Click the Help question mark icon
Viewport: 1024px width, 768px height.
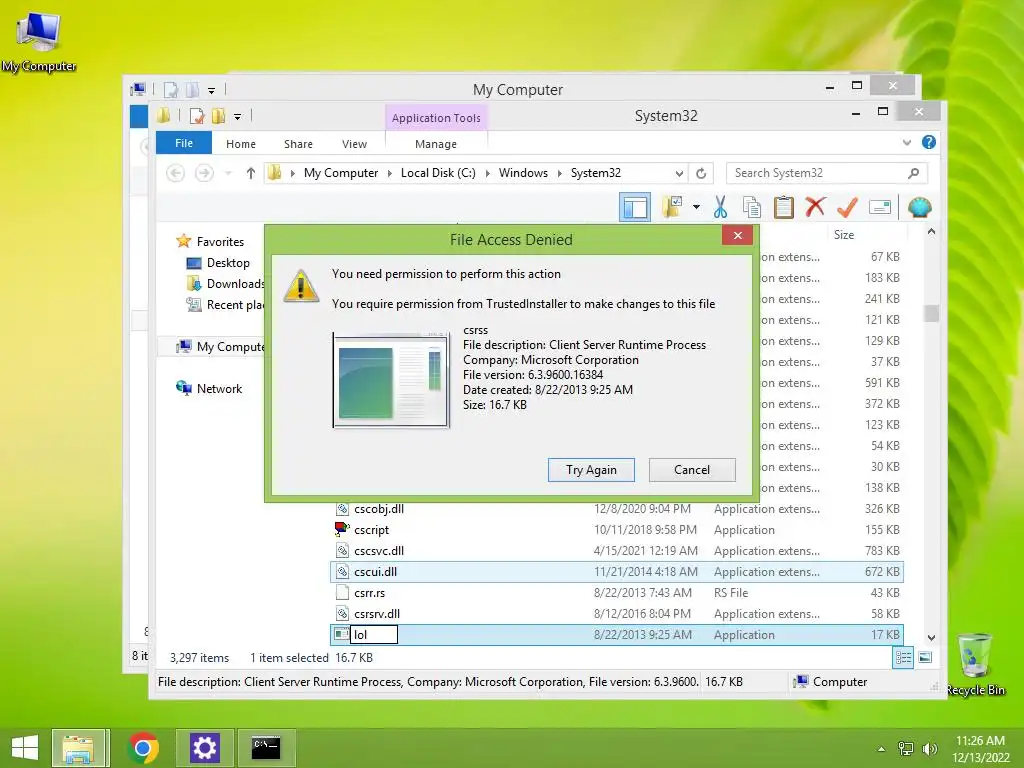pyautogui.click(x=928, y=142)
